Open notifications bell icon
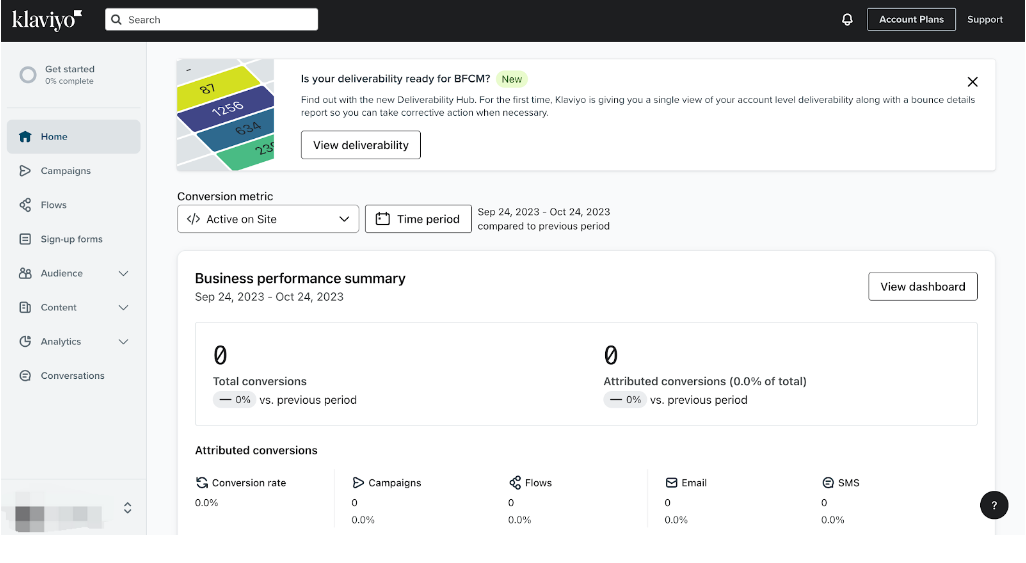This screenshot has height=563, width=1026. pyautogui.click(x=847, y=20)
